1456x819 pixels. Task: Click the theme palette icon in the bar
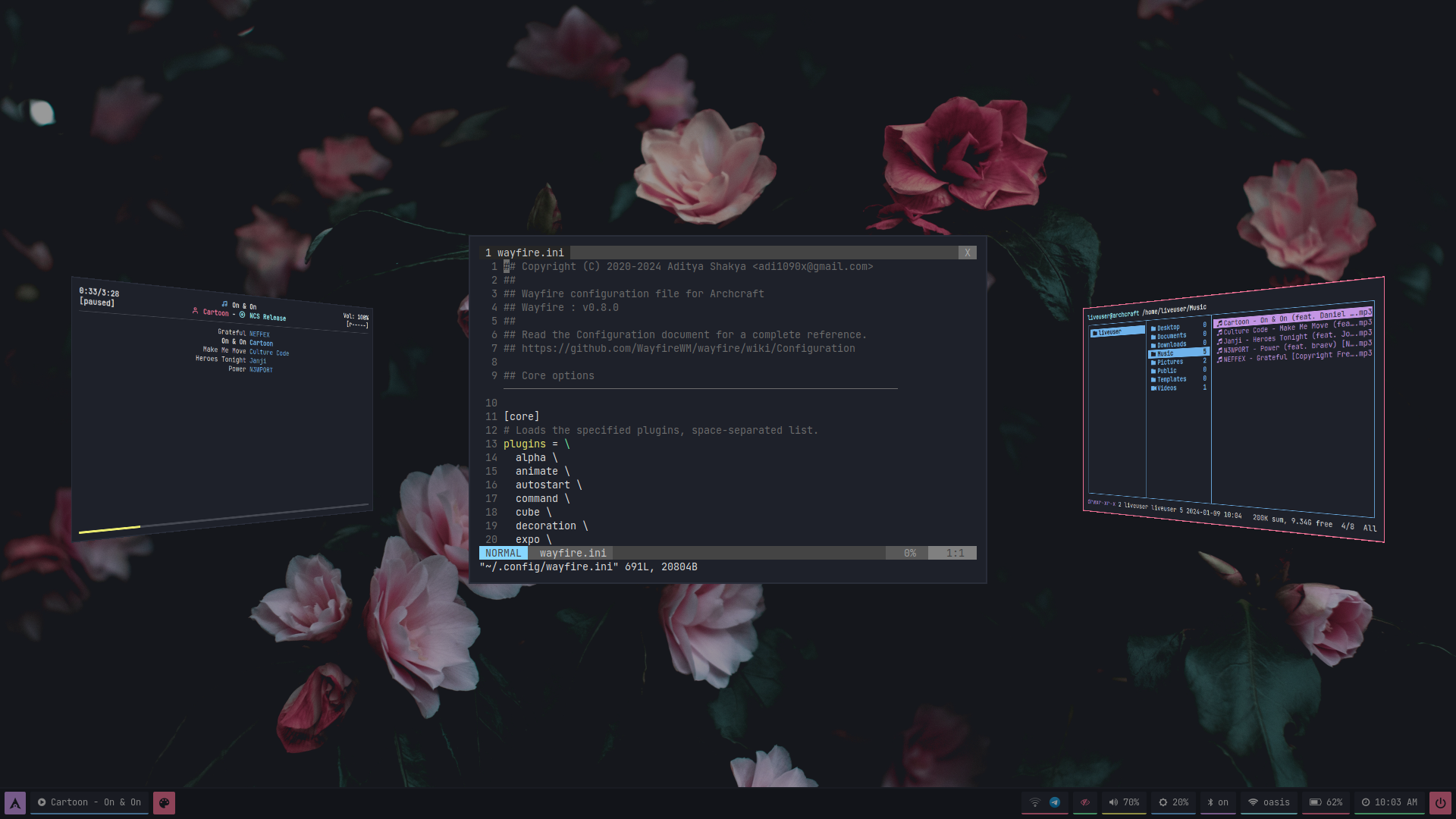pyautogui.click(x=164, y=802)
